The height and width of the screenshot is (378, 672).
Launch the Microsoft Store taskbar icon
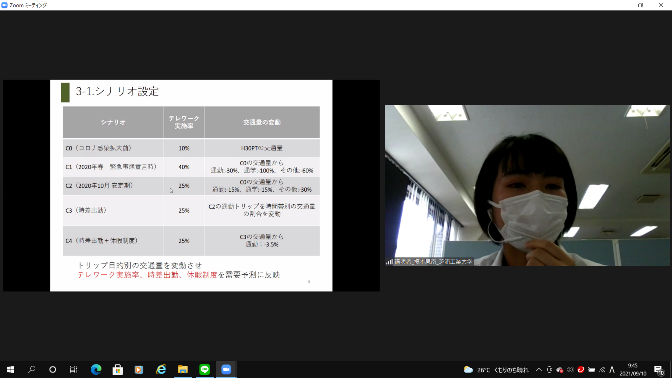117,369
